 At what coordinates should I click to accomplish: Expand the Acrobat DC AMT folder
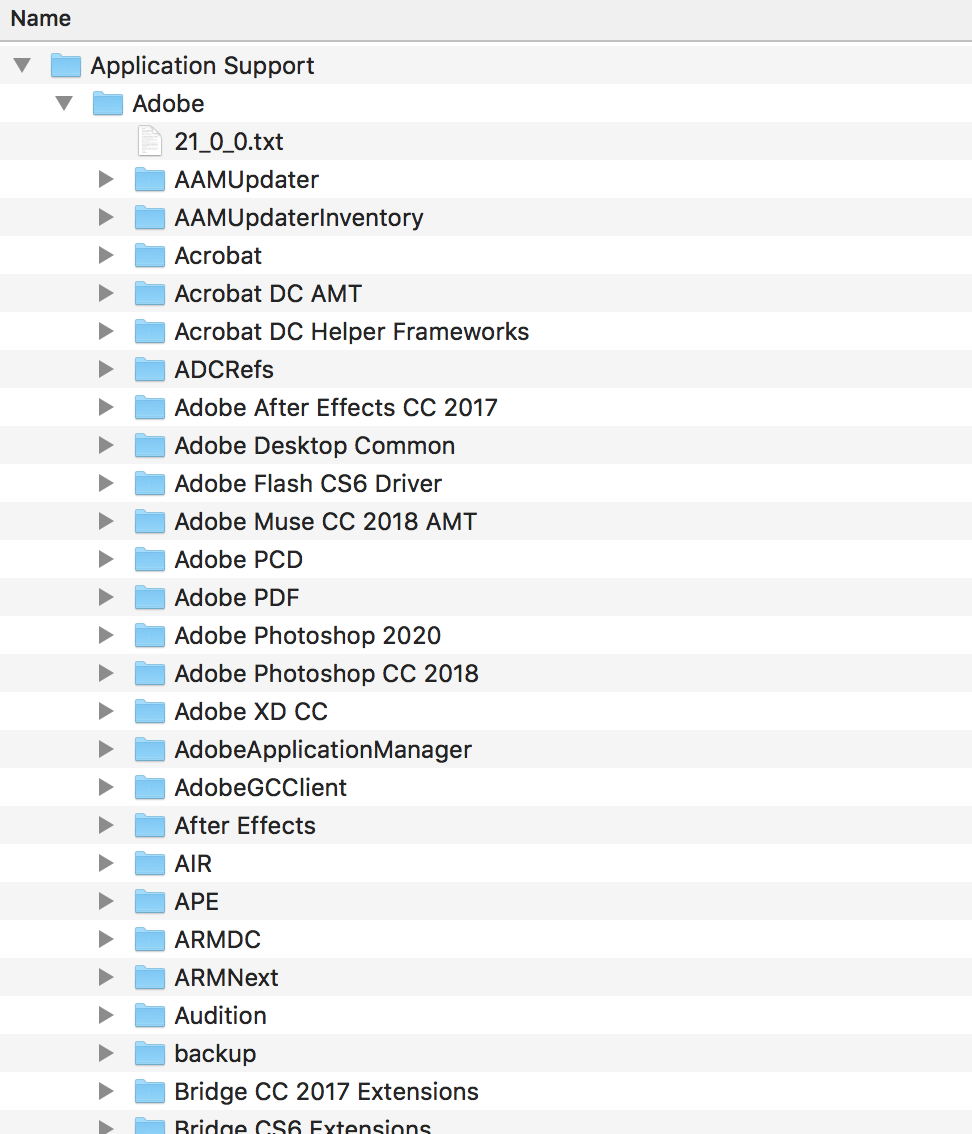click(x=106, y=293)
